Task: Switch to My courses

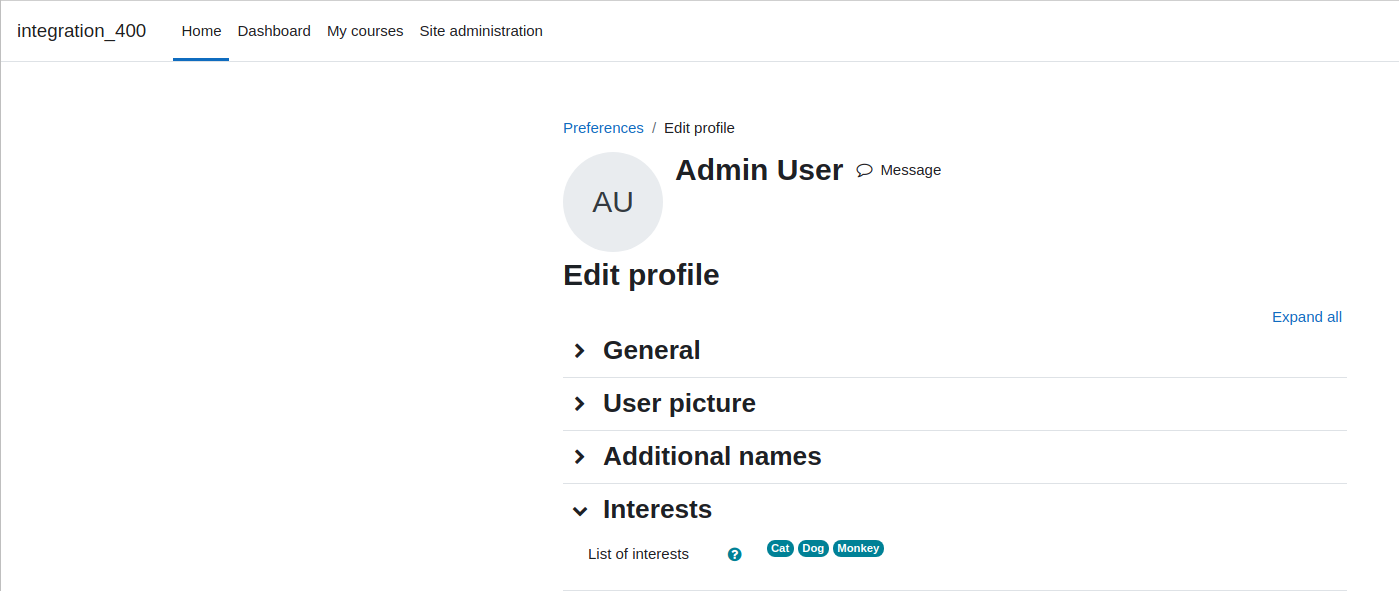Action: pos(365,31)
